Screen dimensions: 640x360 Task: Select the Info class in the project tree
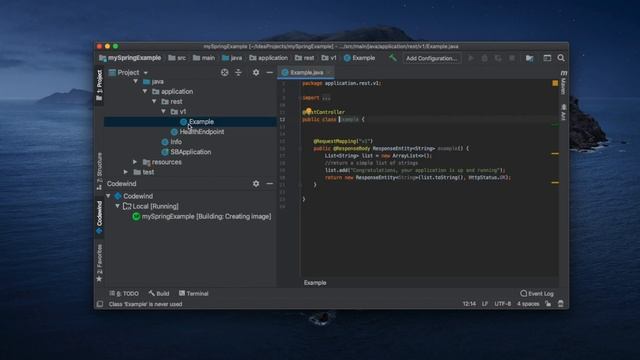pos(171,142)
